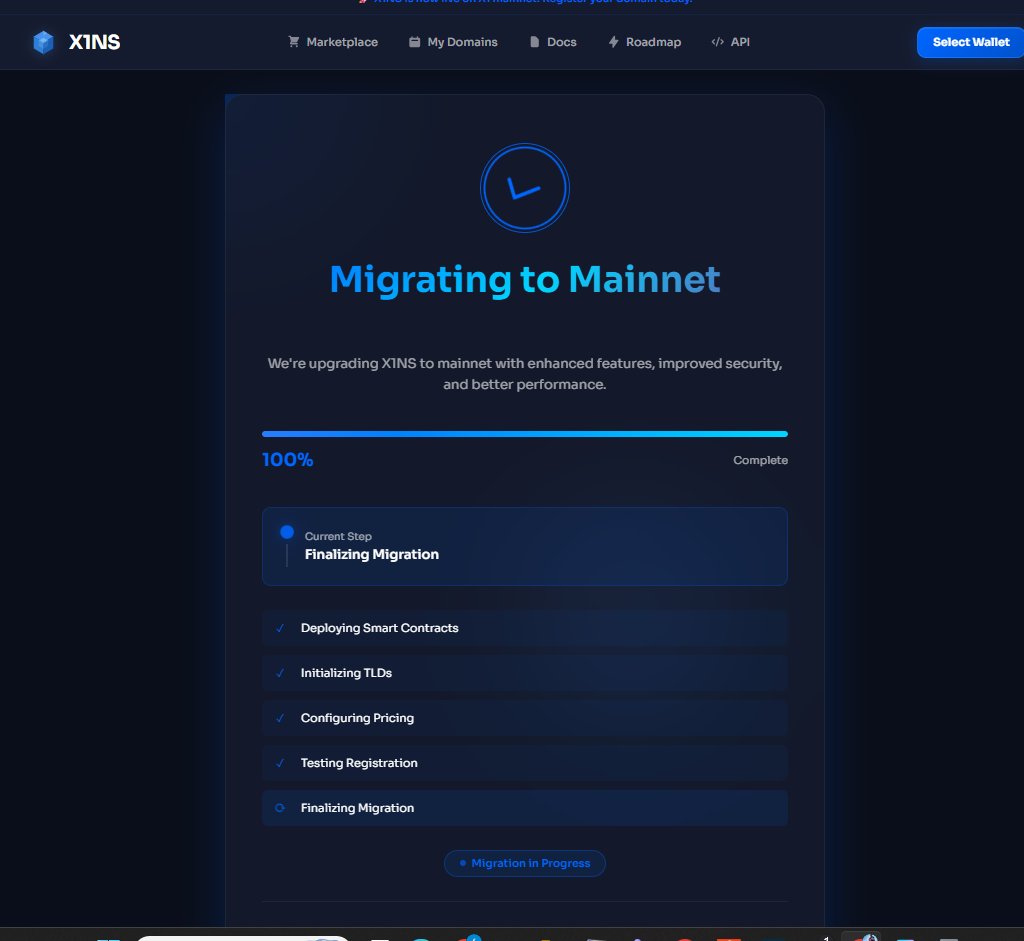Click checkmark beside Initializing TLDs
Image resolution: width=1024 pixels, height=941 pixels.
pyautogui.click(x=280, y=673)
